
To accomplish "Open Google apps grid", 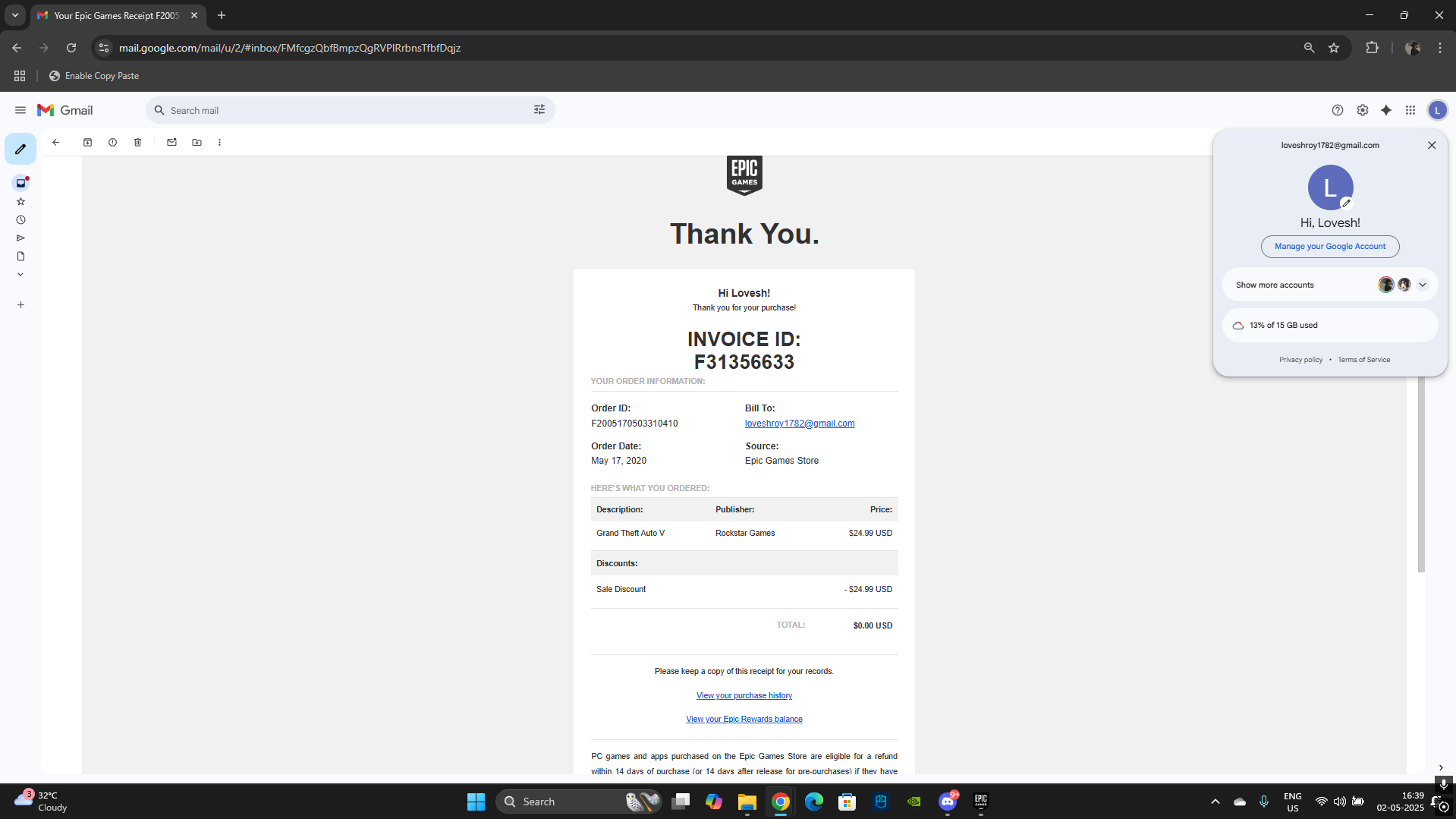I will tap(1410, 110).
